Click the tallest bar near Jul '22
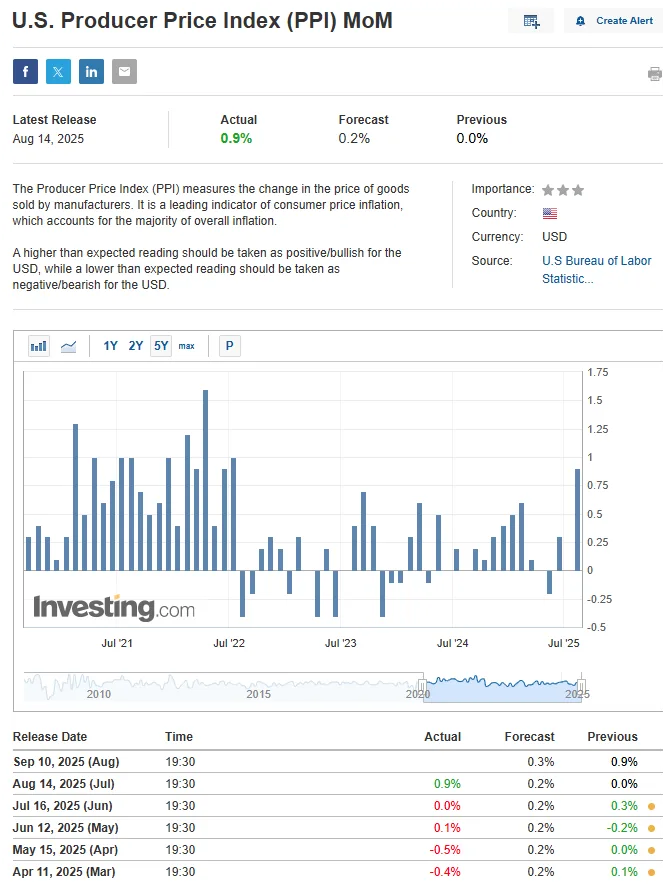The image size is (665, 892). (x=205, y=480)
